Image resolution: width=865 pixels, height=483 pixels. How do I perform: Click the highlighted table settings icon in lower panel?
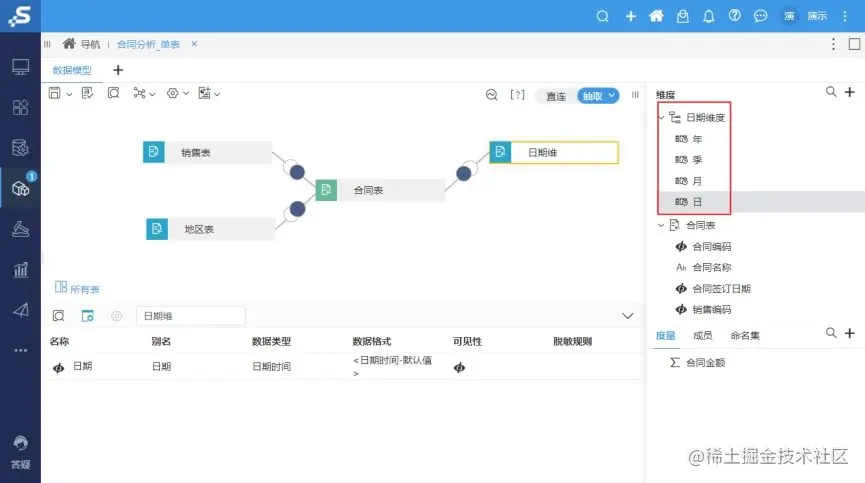point(88,316)
